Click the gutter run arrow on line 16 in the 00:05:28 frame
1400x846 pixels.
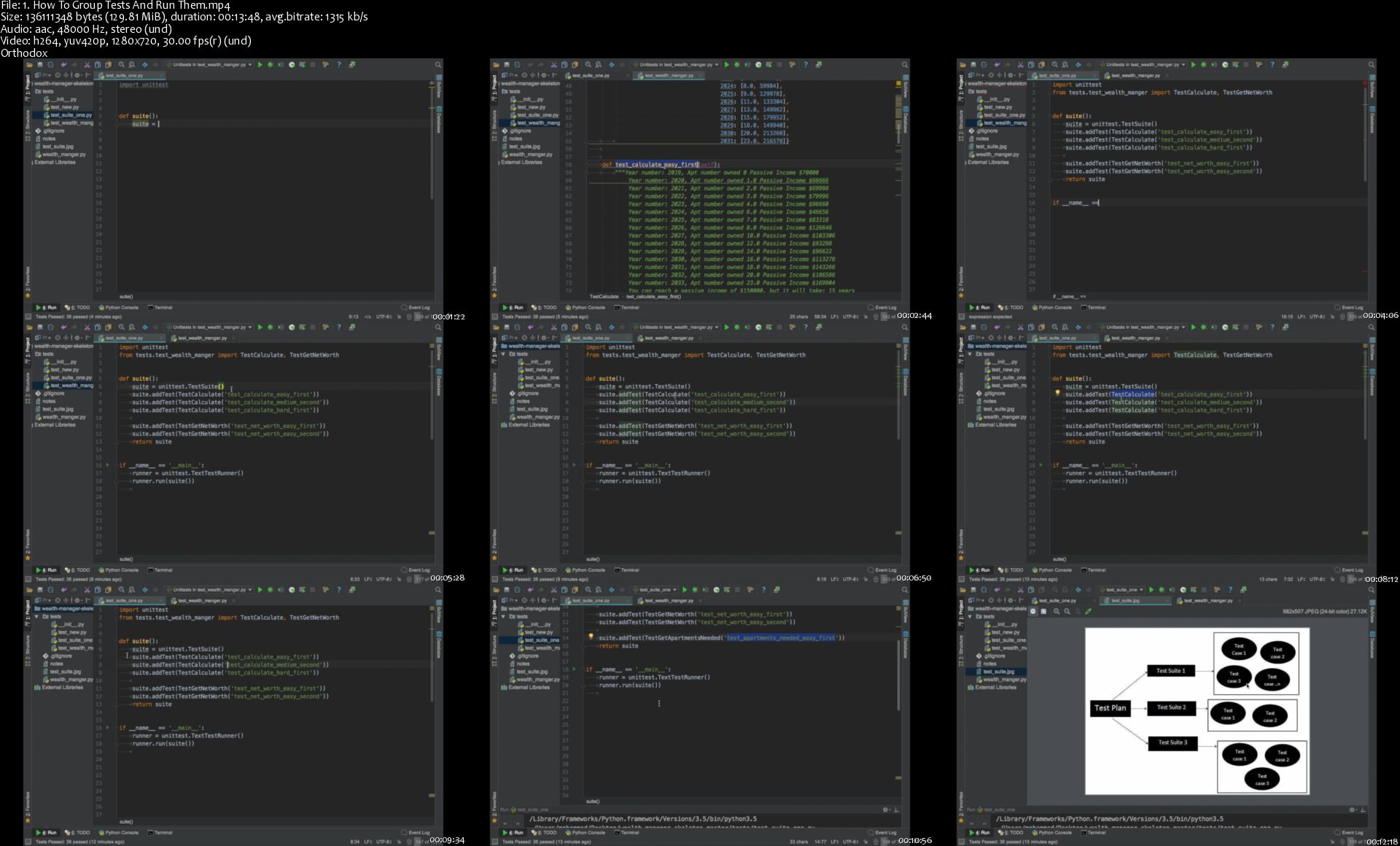(107, 465)
